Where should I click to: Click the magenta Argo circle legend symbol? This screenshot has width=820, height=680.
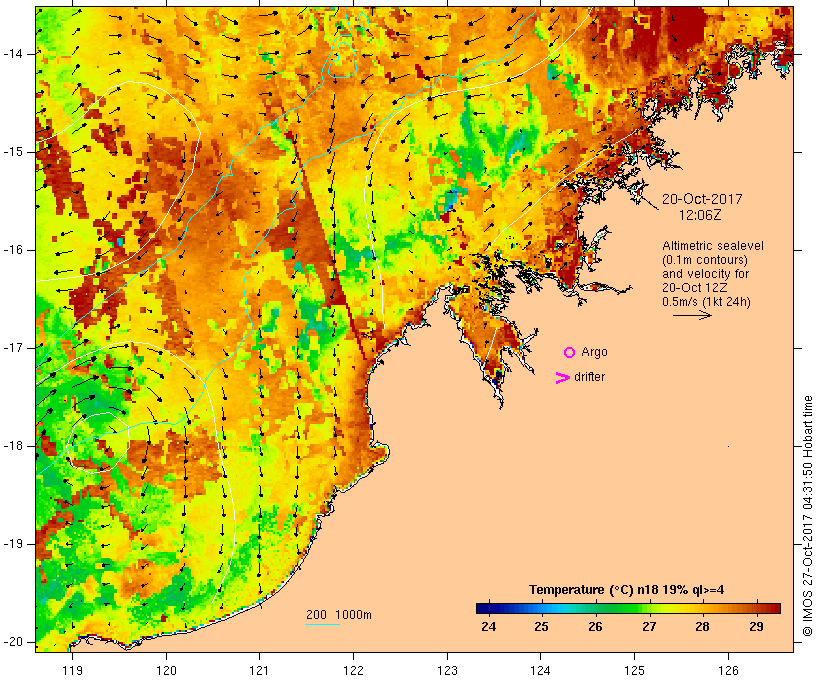point(570,353)
